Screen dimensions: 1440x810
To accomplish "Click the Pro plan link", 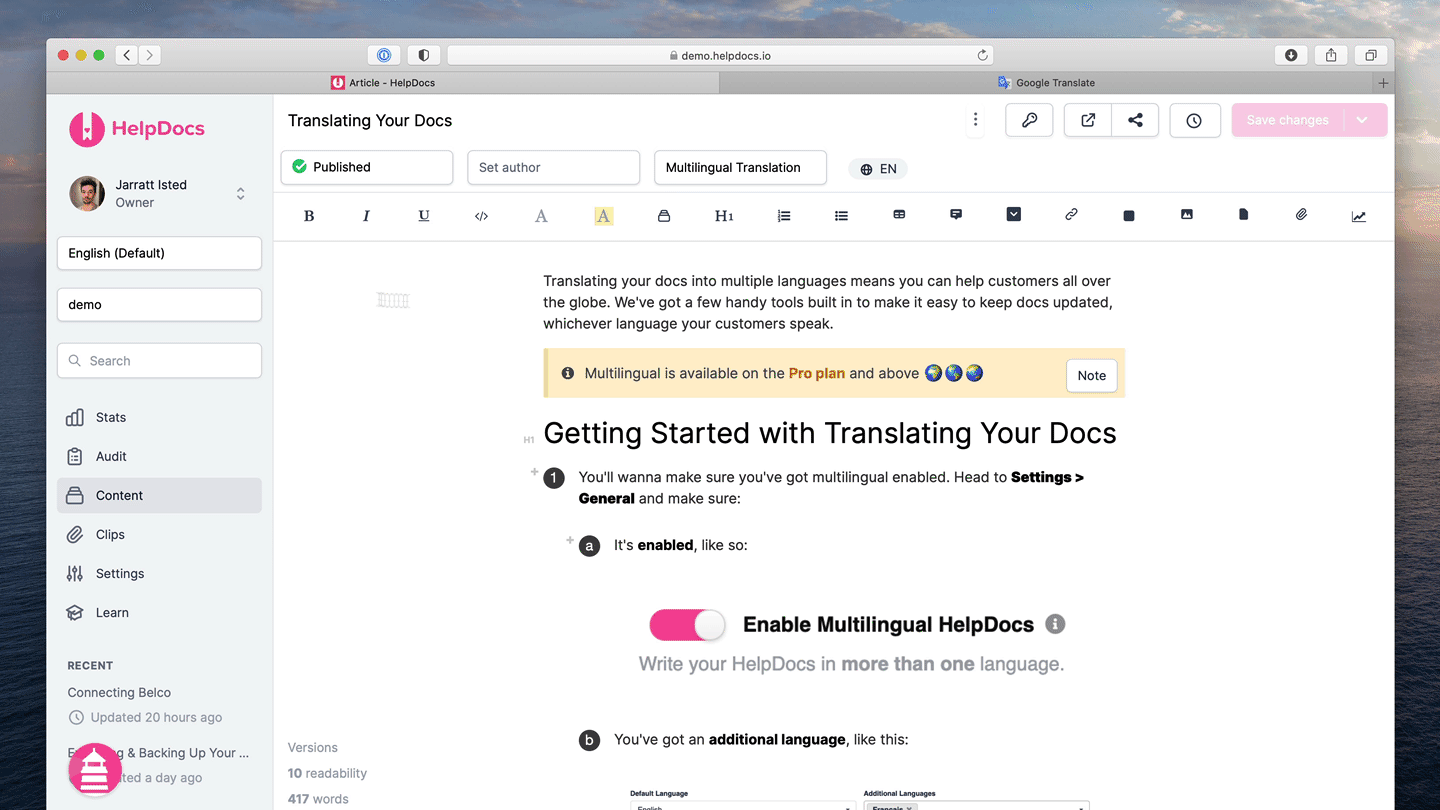I will coord(816,373).
